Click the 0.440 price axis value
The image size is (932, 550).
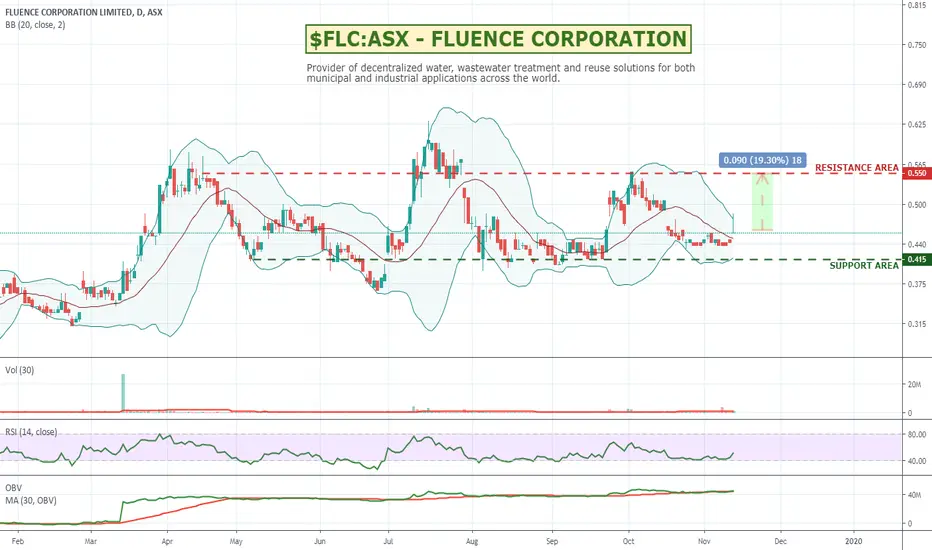[917, 244]
